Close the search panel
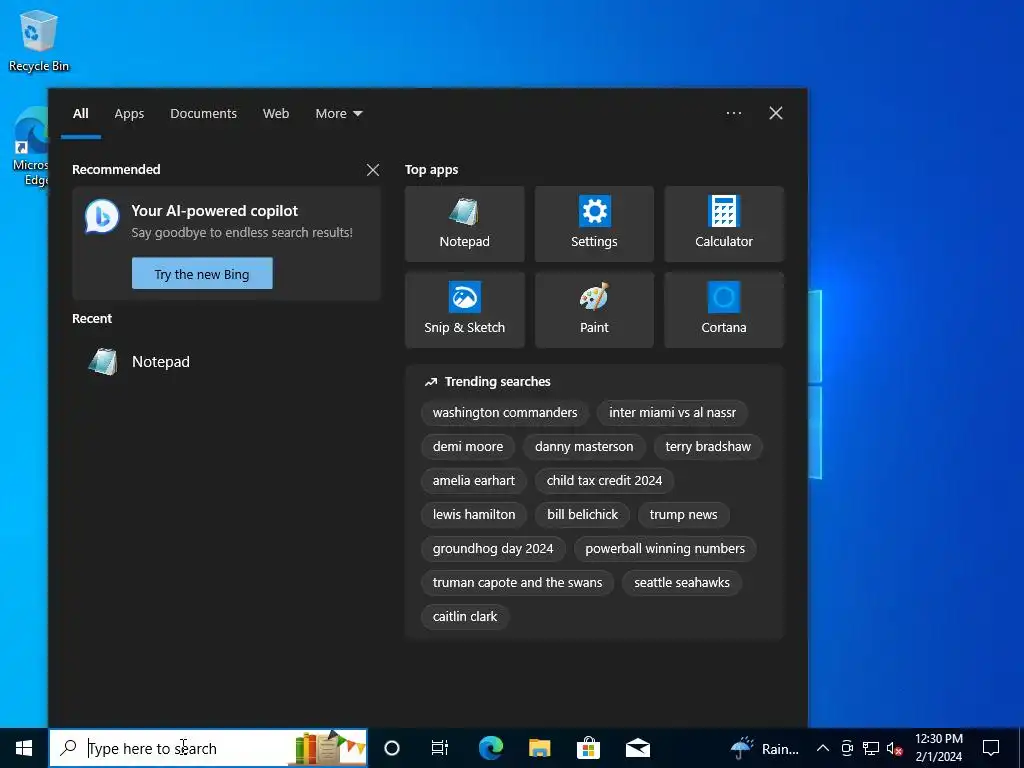Image resolution: width=1024 pixels, height=768 pixels. click(776, 113)
